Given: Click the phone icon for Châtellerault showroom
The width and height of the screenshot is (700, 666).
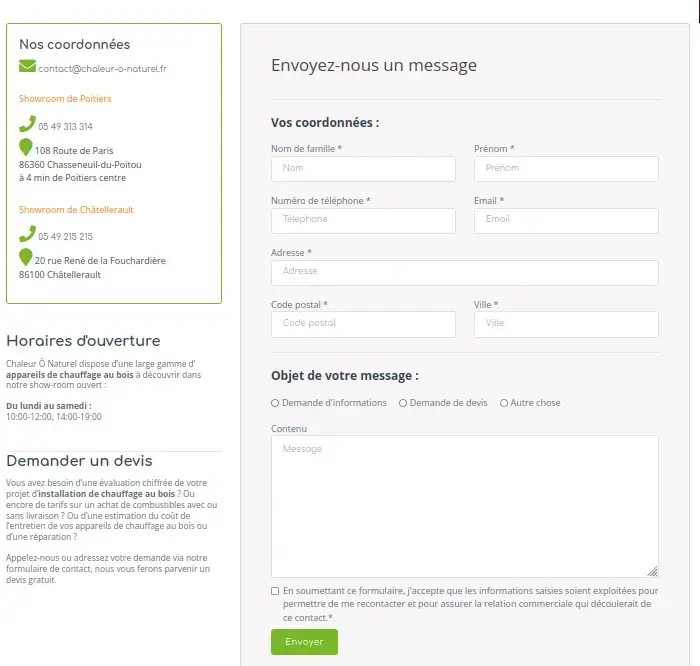Looking at the screenshot, I should (27, 235).
